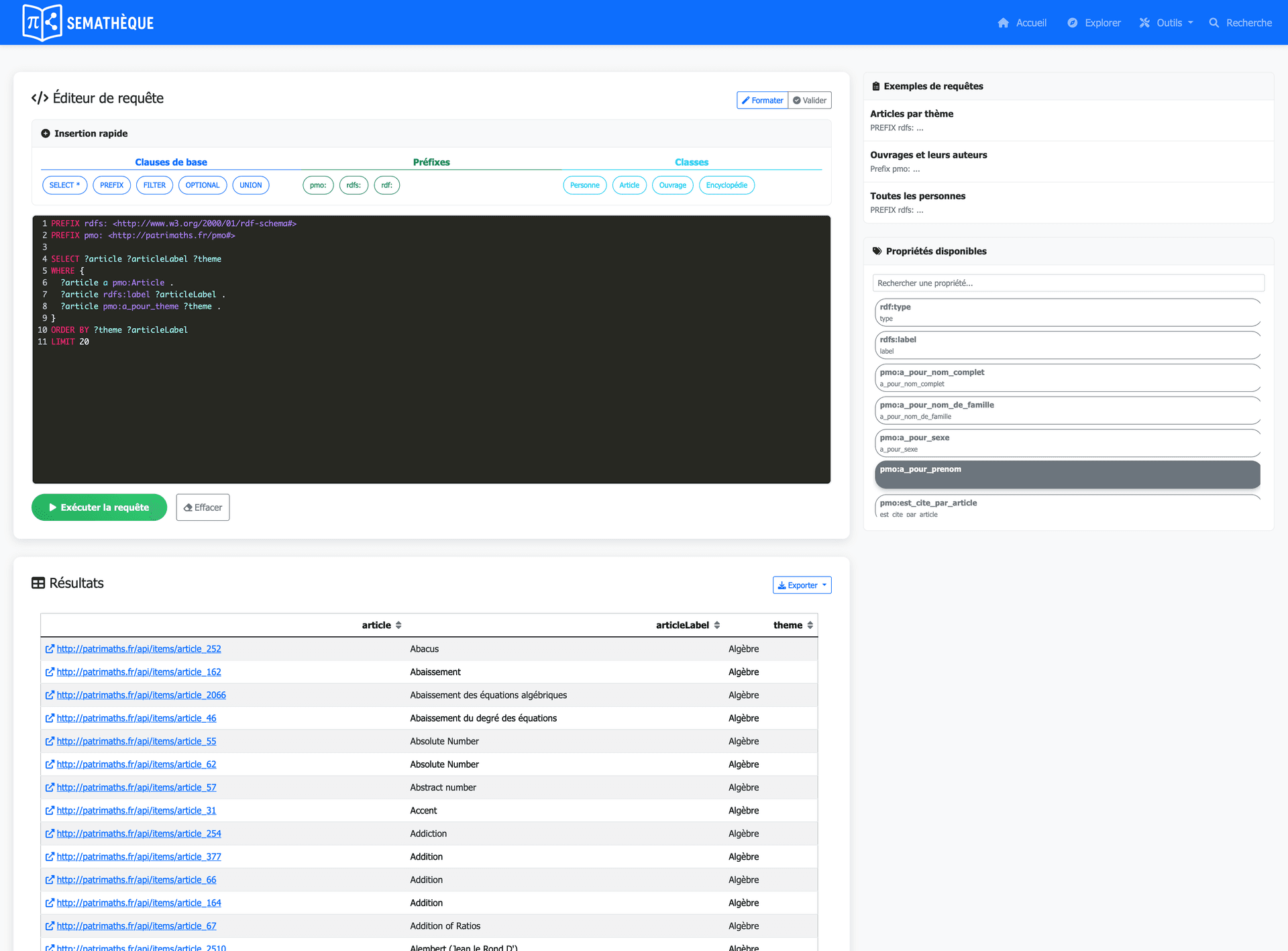The width and height of the screenshot is (1288, 951).
Task: Click external link icon for article_31
Action: click(x=50, y=811)
